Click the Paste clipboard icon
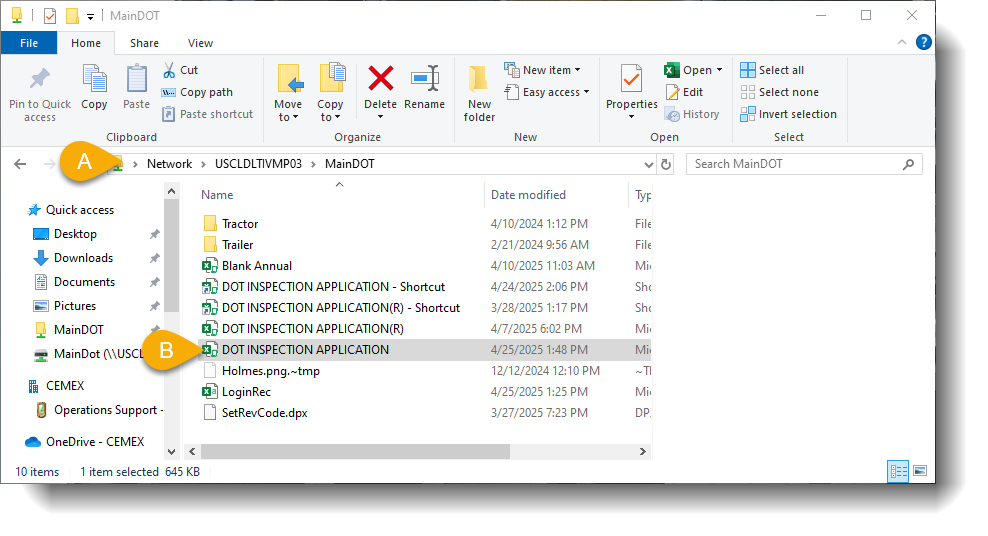988x536 pixels. pos(136,79)
